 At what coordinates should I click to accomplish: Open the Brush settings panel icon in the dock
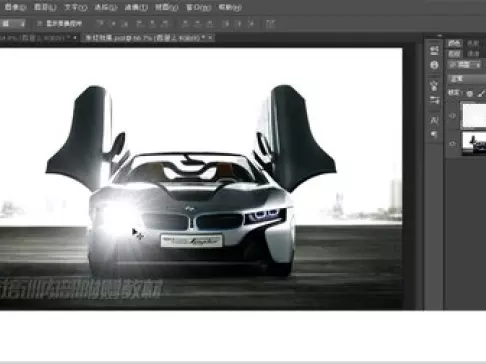[x=434, y=100]
